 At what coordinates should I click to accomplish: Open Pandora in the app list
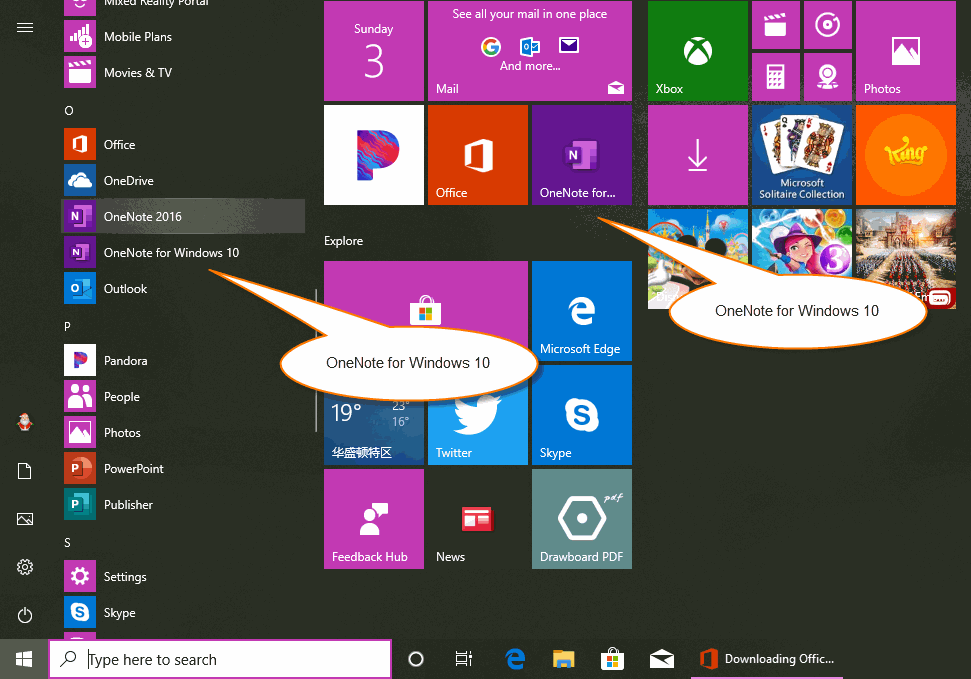[x=184, y=360]
